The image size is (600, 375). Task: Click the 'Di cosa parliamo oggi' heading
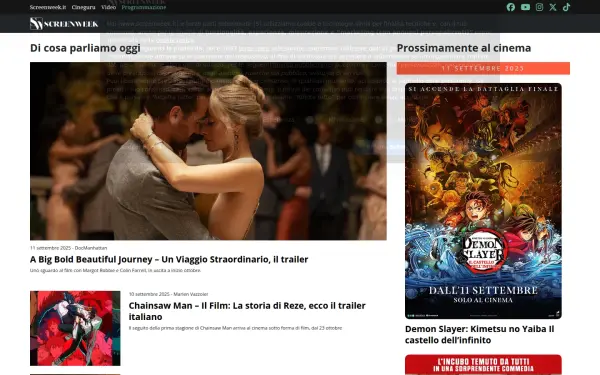point(85,48)
